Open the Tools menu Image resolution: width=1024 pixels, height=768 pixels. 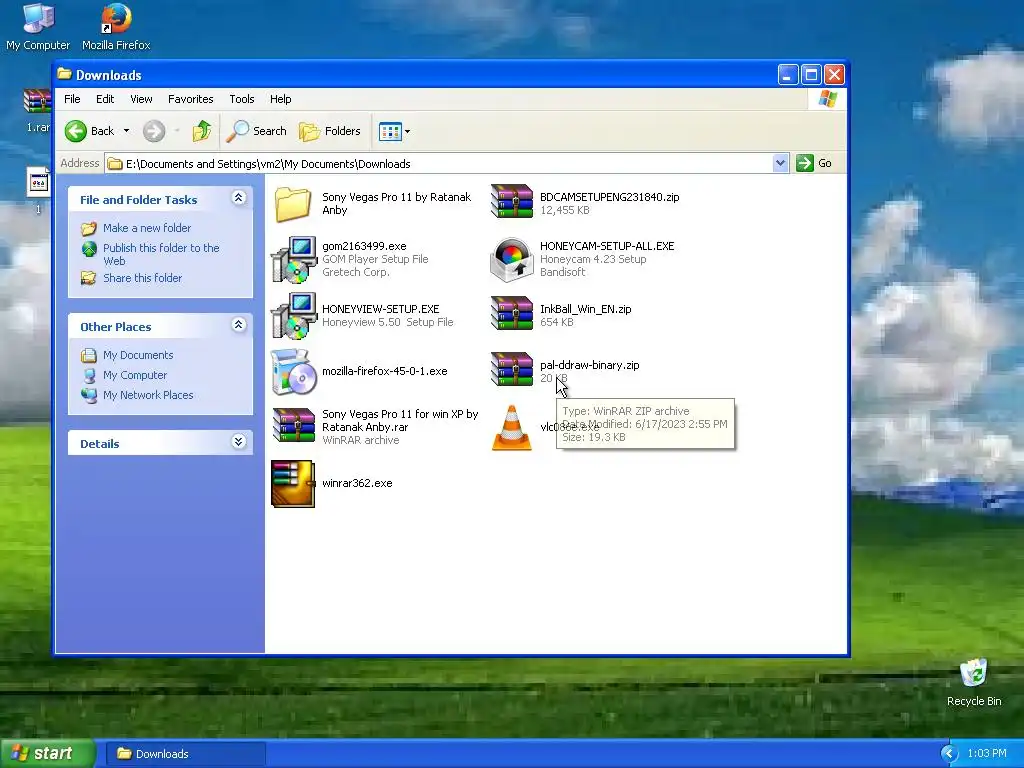pyautogui.click(x=242, y=99)
